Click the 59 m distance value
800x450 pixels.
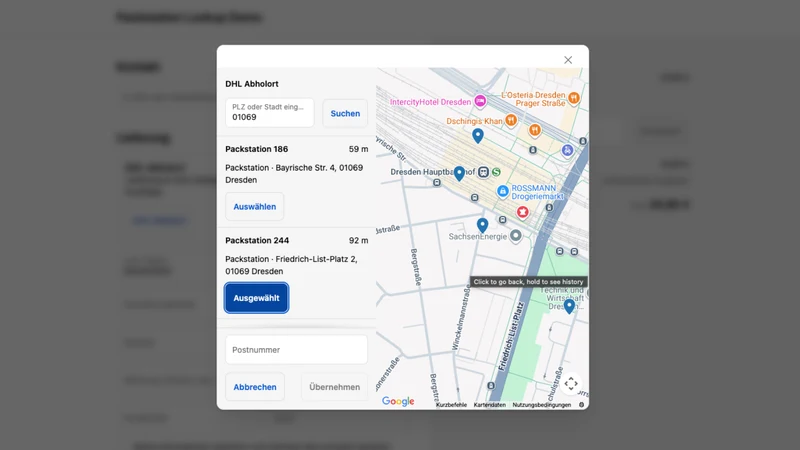click(x=358, y=149)
